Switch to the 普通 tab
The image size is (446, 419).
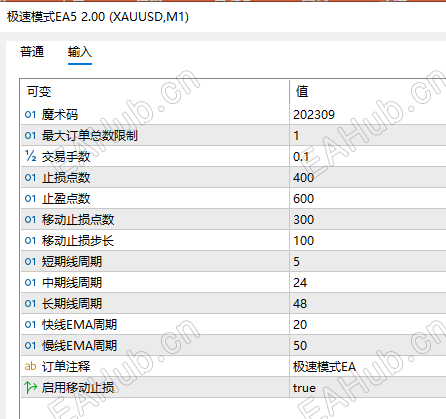[x=32, y=52]
